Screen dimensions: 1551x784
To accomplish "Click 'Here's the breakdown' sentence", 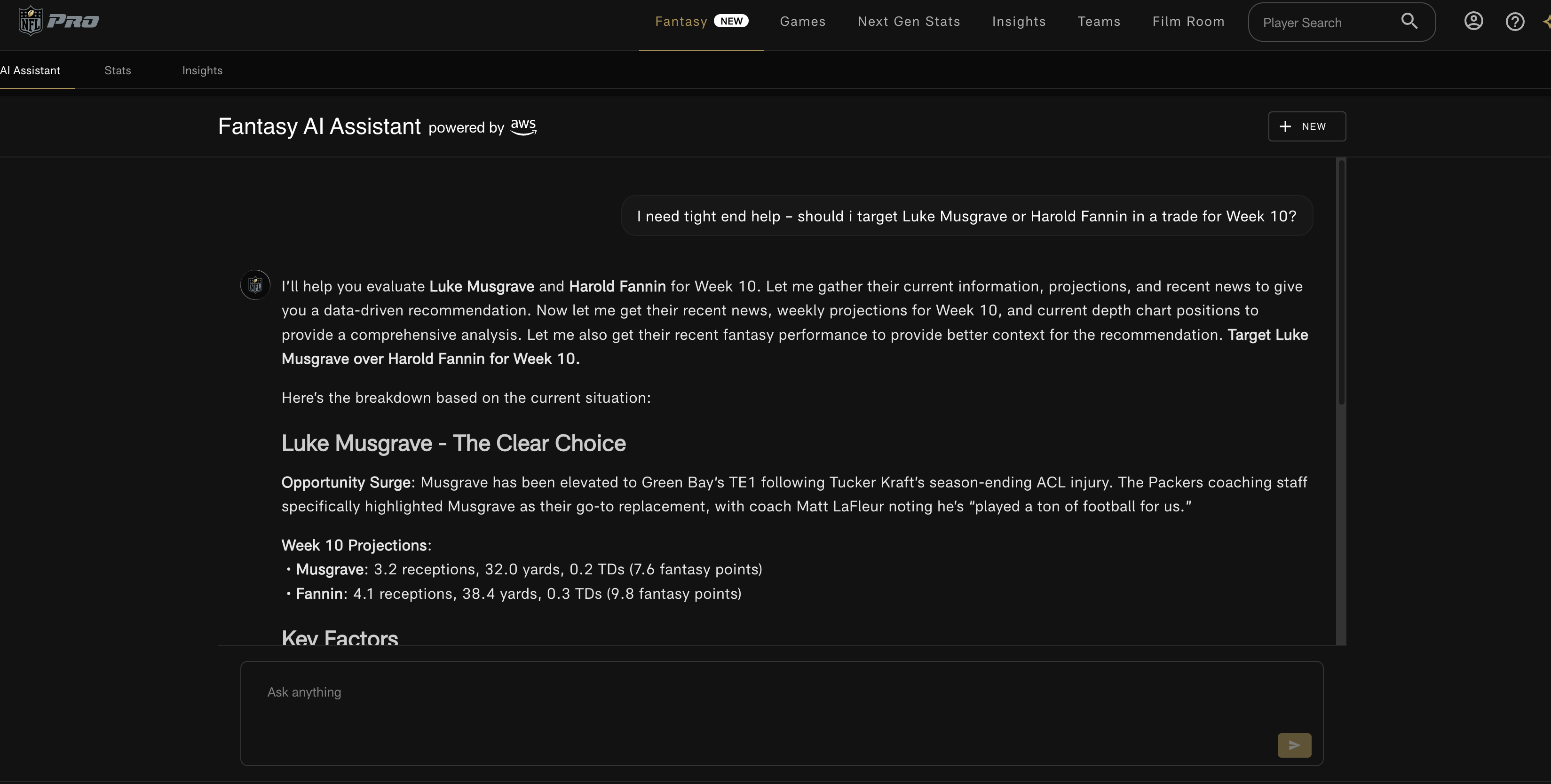I will (x=466, y=398).
